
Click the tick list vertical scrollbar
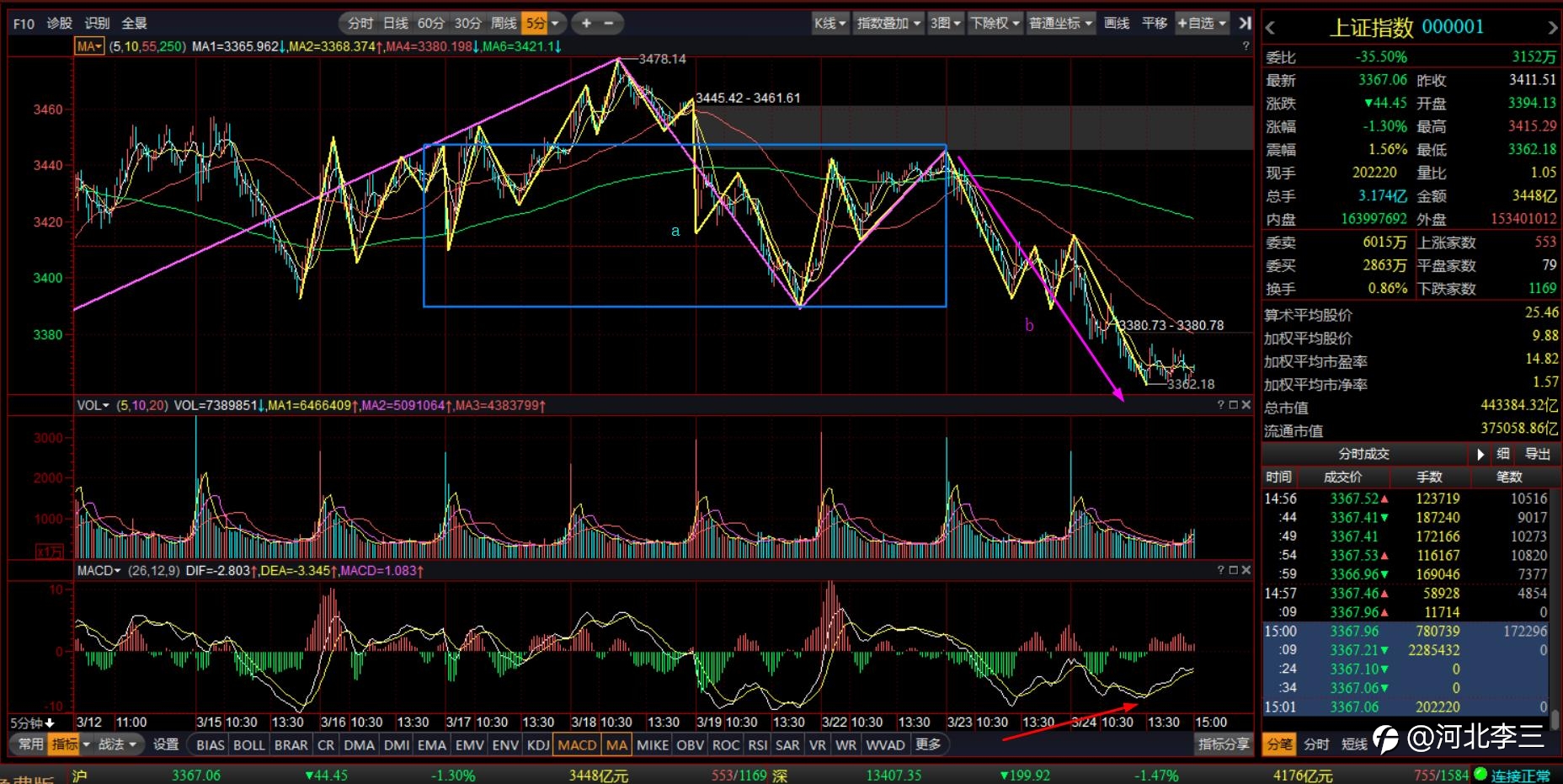(1556, 720)
